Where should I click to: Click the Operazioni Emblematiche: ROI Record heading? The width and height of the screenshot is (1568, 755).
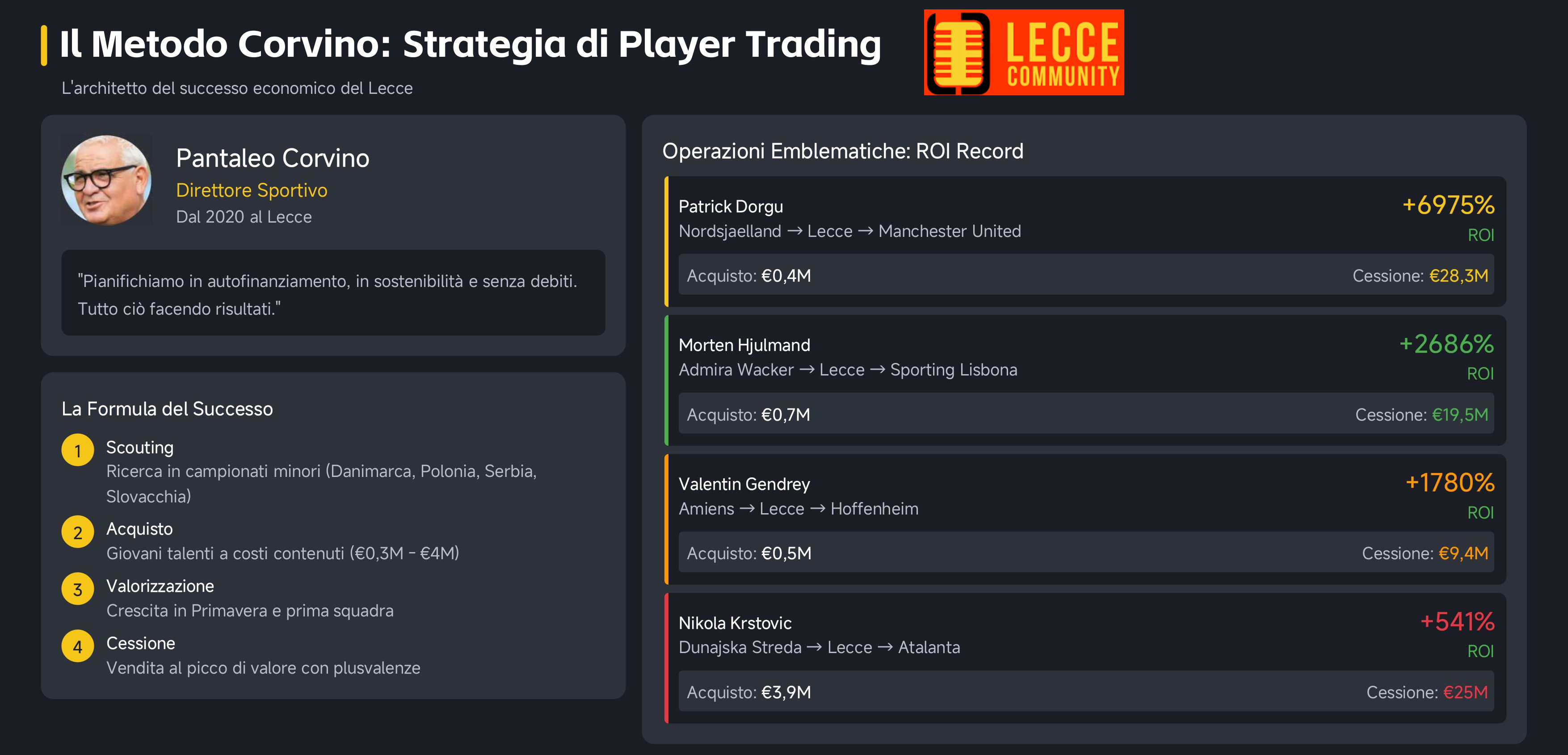coord(842,151)
